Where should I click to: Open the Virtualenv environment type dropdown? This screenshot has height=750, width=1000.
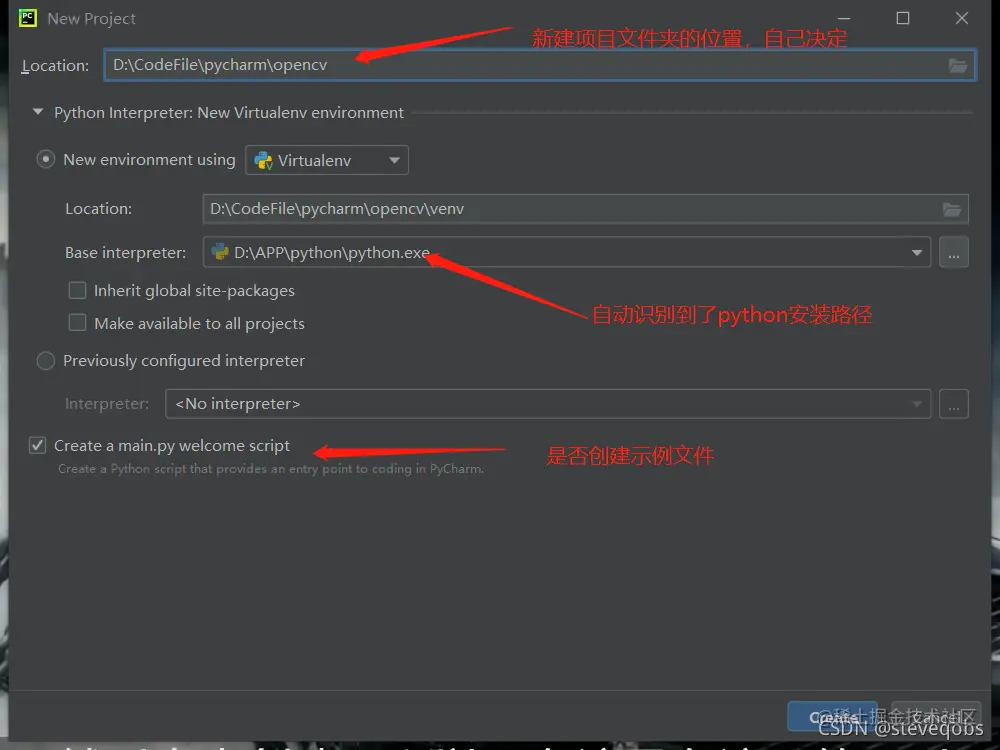pos(327,160)
